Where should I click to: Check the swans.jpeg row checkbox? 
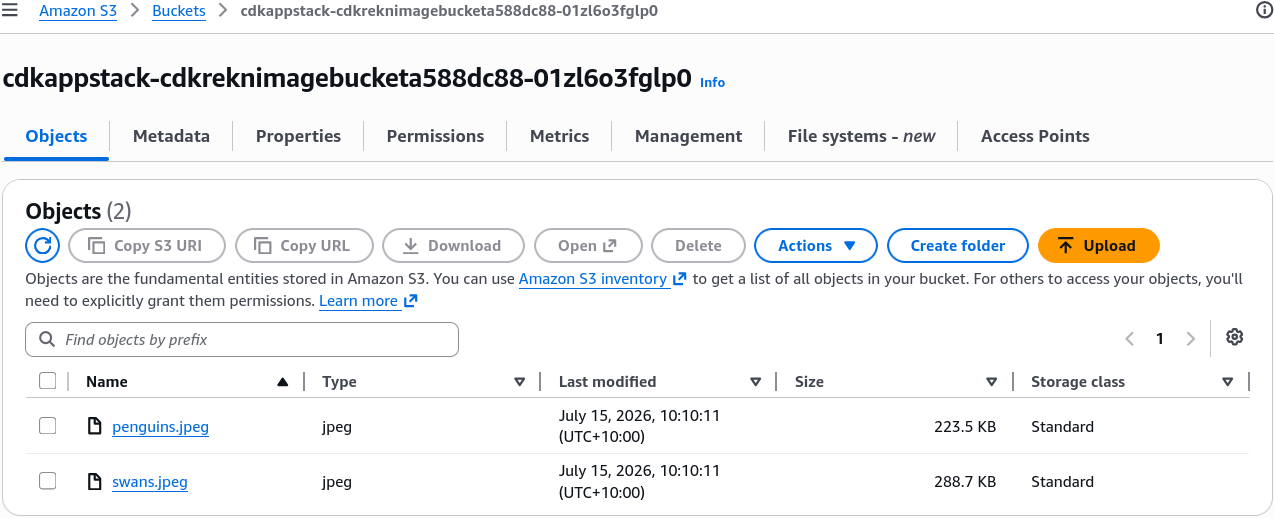coord(47,481)
